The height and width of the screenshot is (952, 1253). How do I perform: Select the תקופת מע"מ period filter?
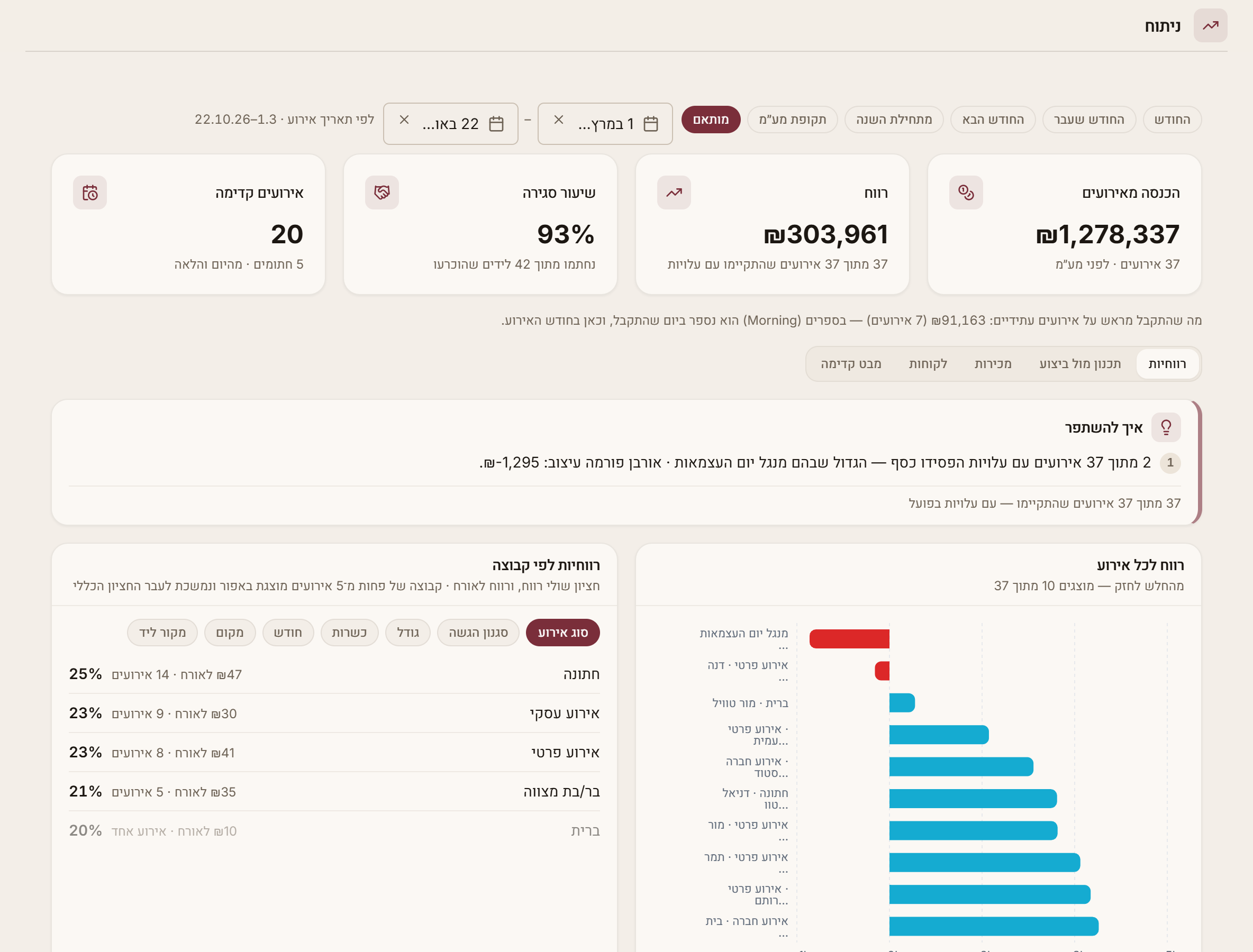792,120
